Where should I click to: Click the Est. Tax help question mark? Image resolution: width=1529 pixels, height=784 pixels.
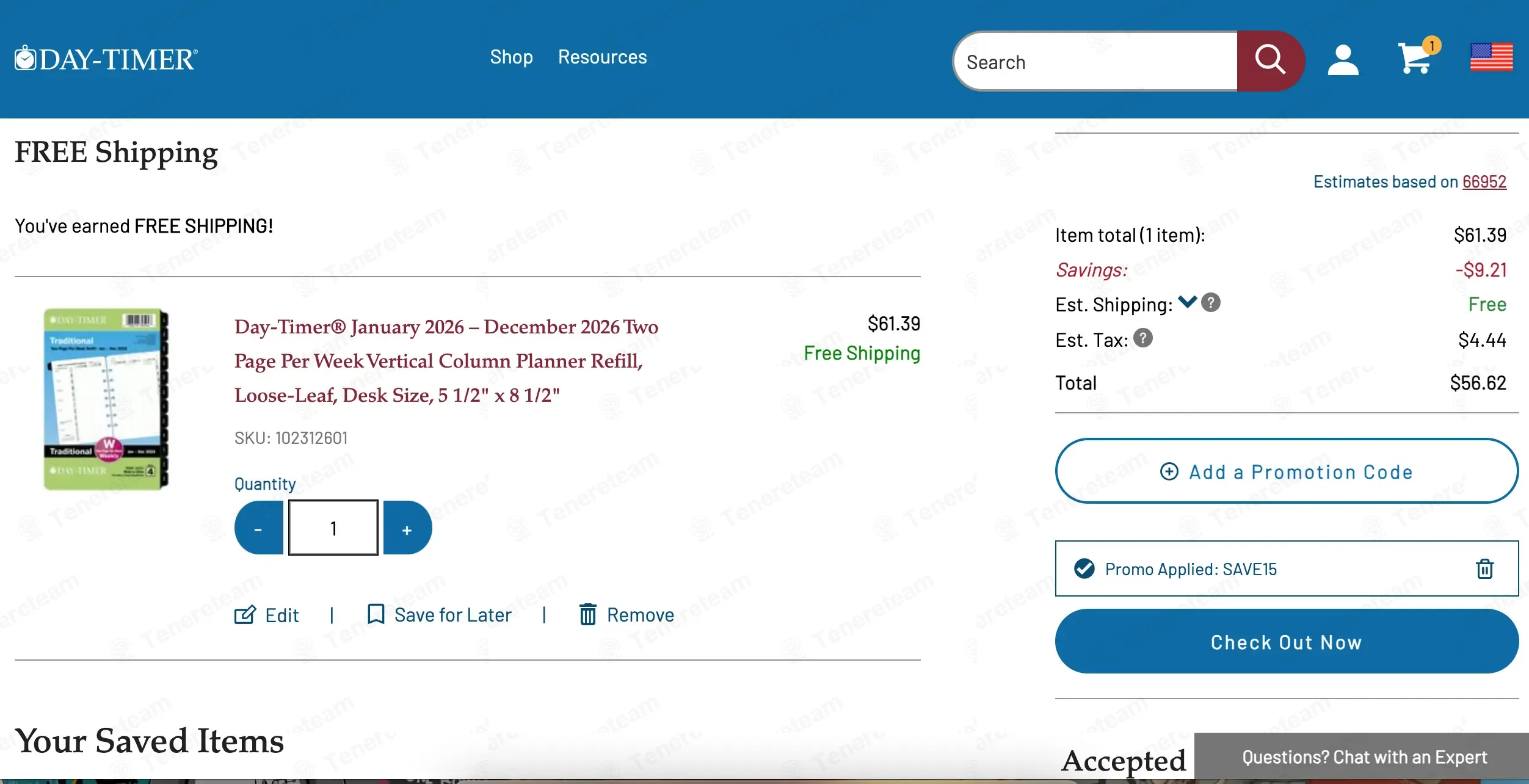(1143, 338)
